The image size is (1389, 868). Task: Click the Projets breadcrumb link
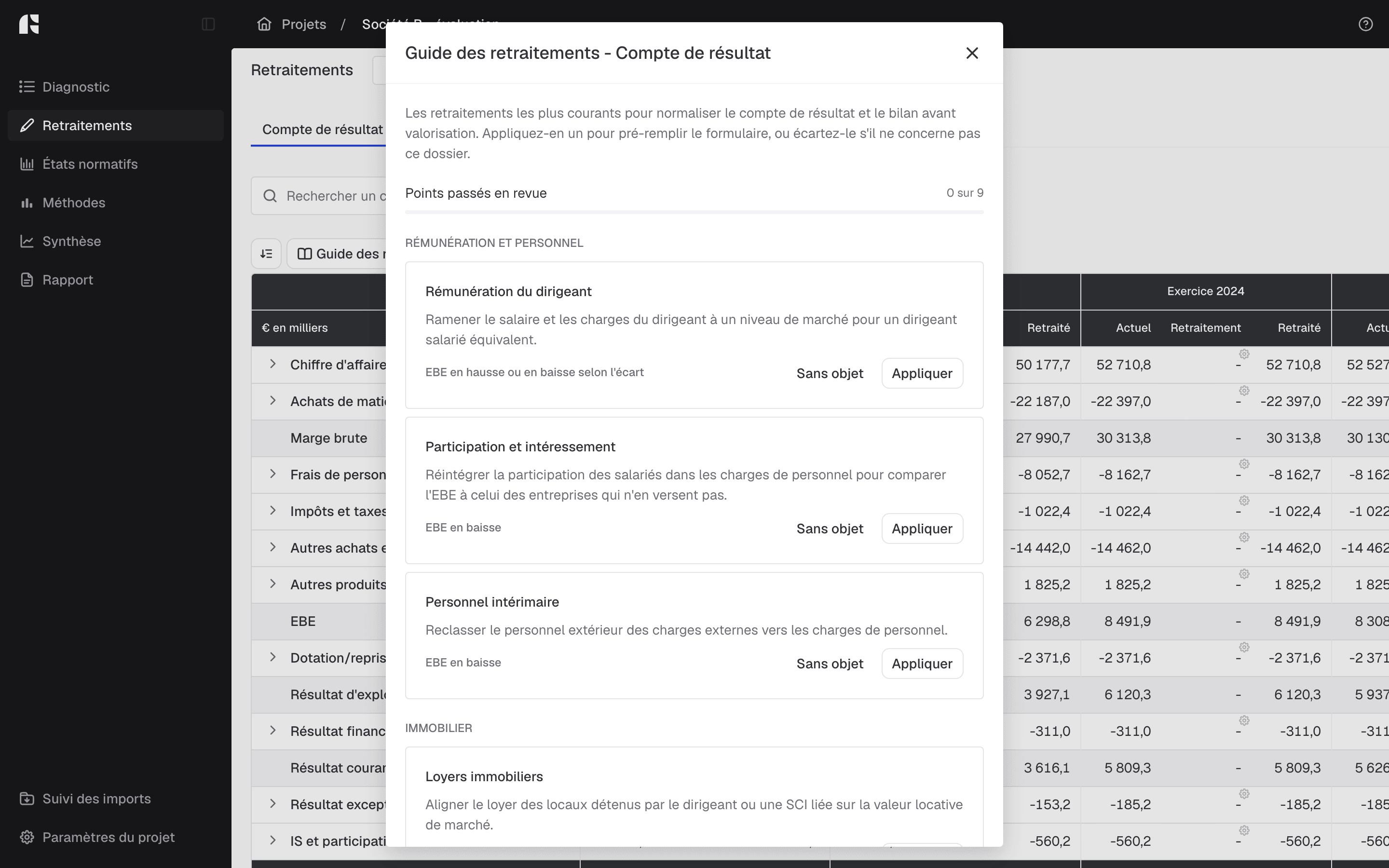tap(304, 24)
